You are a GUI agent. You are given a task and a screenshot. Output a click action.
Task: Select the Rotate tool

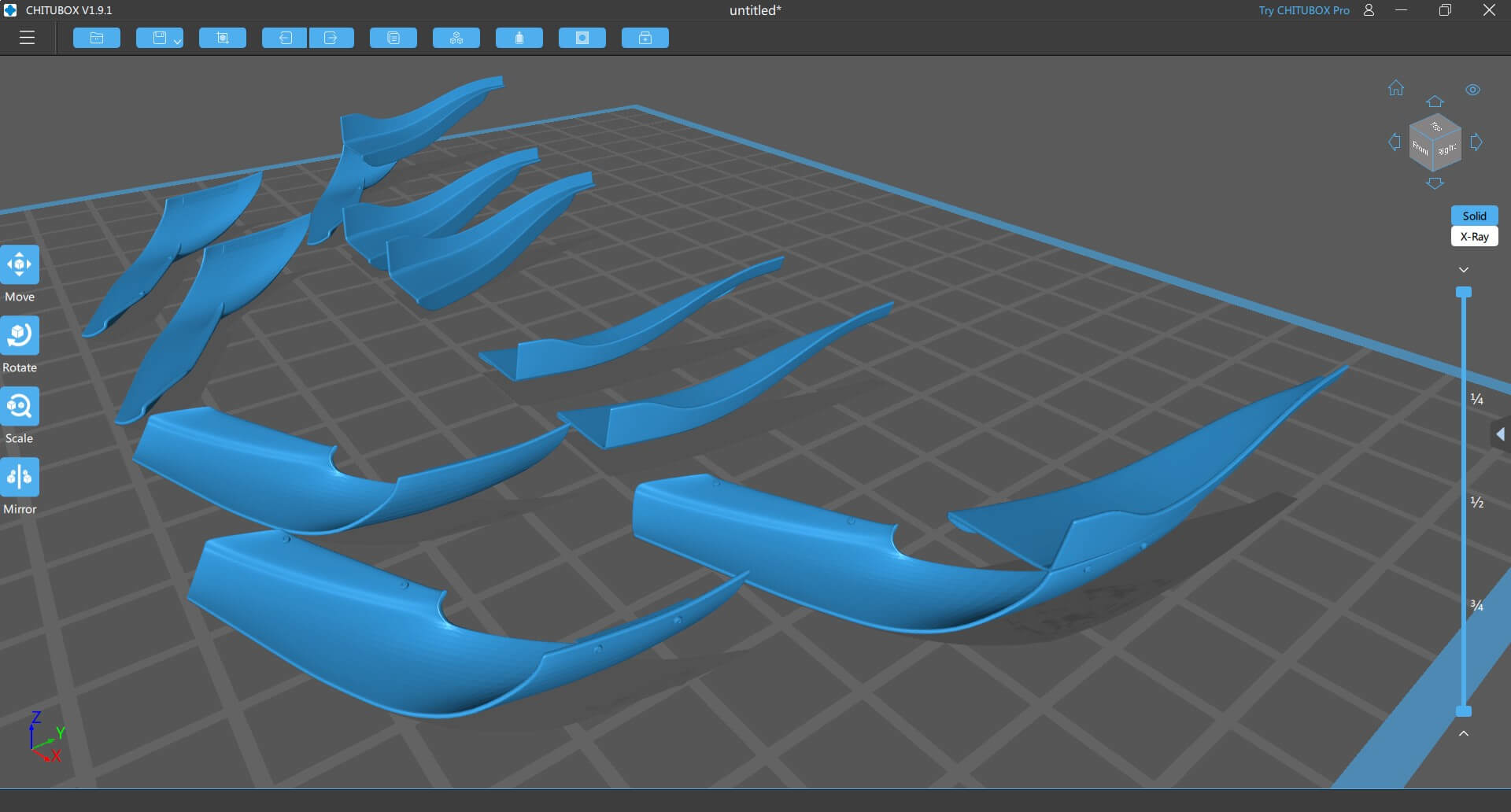click(x=20, y=336)
